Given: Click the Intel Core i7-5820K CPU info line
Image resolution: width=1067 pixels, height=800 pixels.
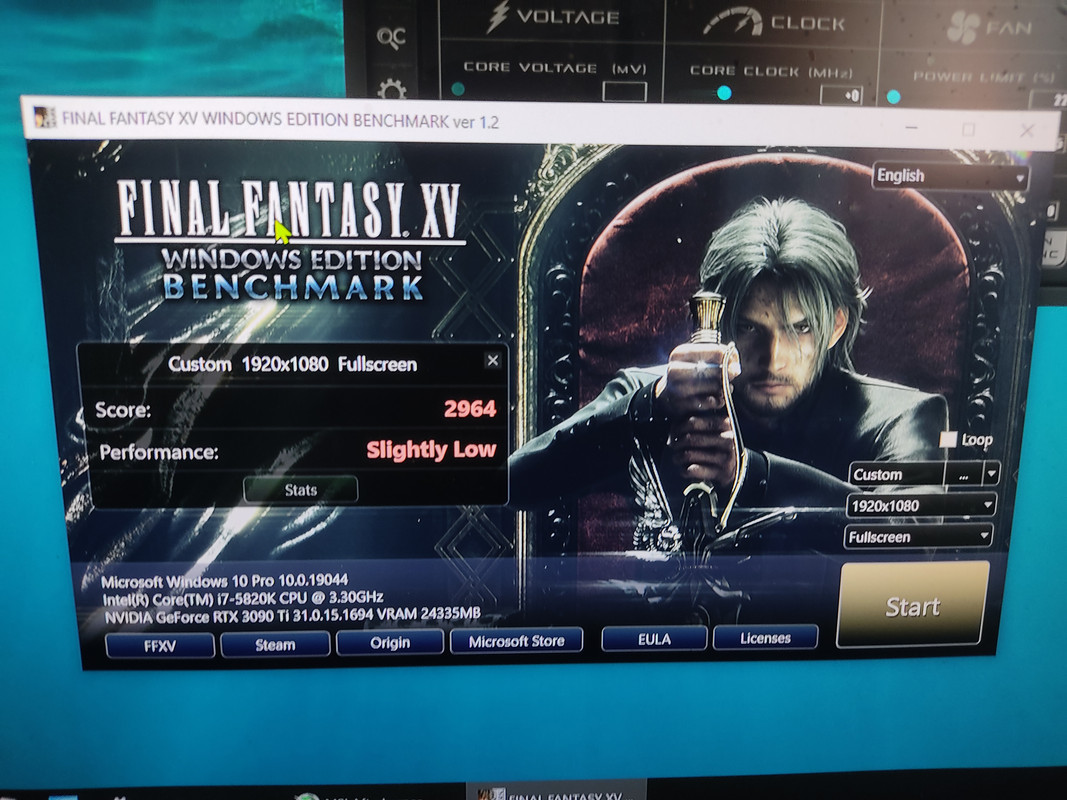Looking at the screenshot, I should click(x=243, y=598).
